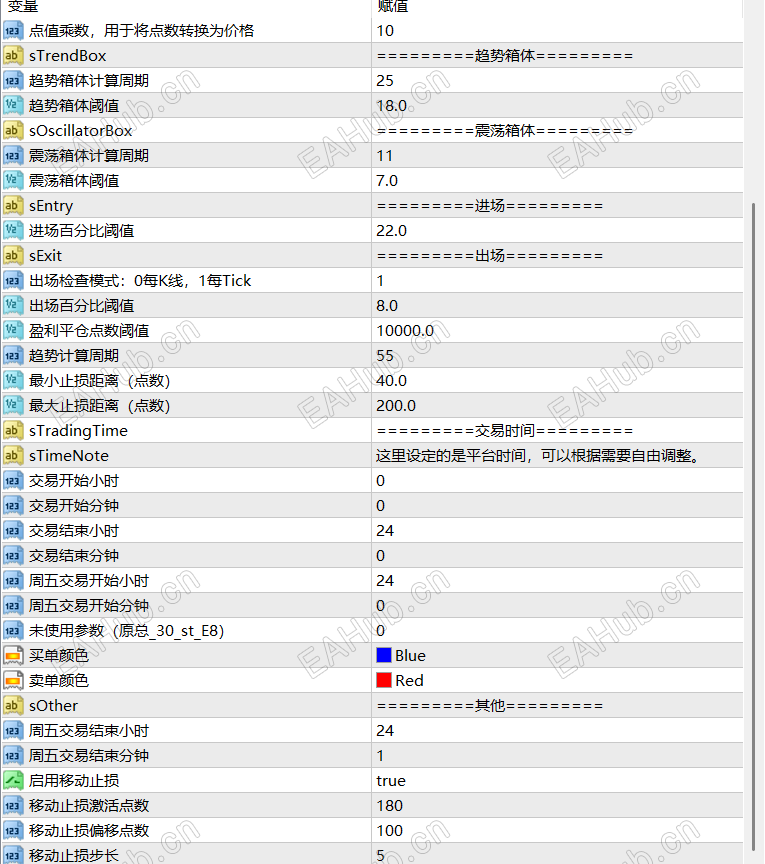Select the 周五交易开始分钟 parameter row
Image resolution: width=765 pixels, height=864 pixels.
point(372,606)
